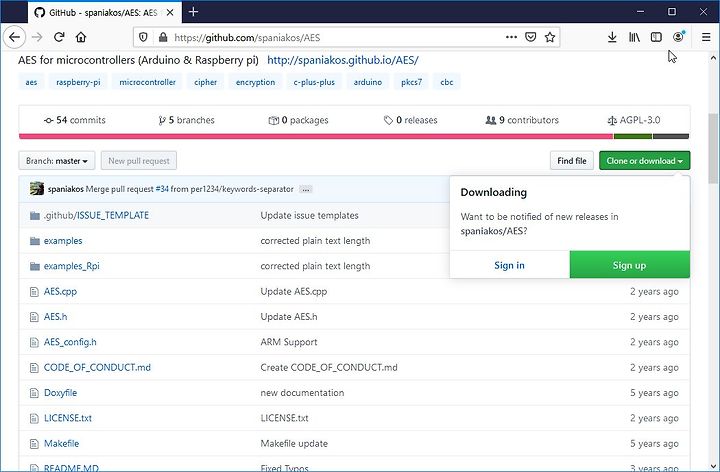Open the Firefox account icon
Viewport: 720px width, 472px height.
click(678, 37)
